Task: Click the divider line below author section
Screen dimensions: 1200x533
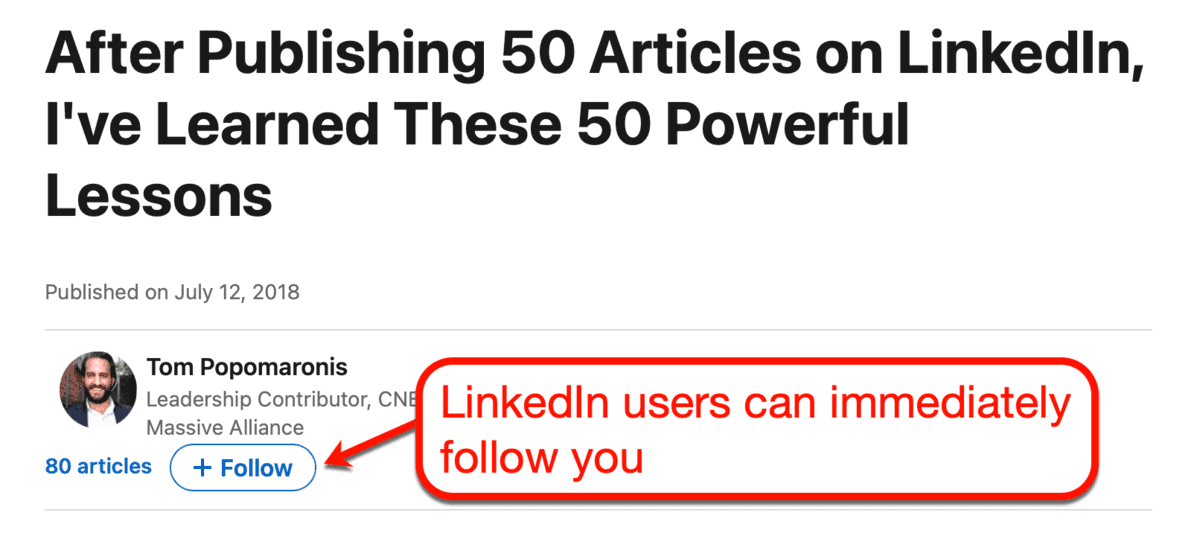Action: click(x=598, y=510)
